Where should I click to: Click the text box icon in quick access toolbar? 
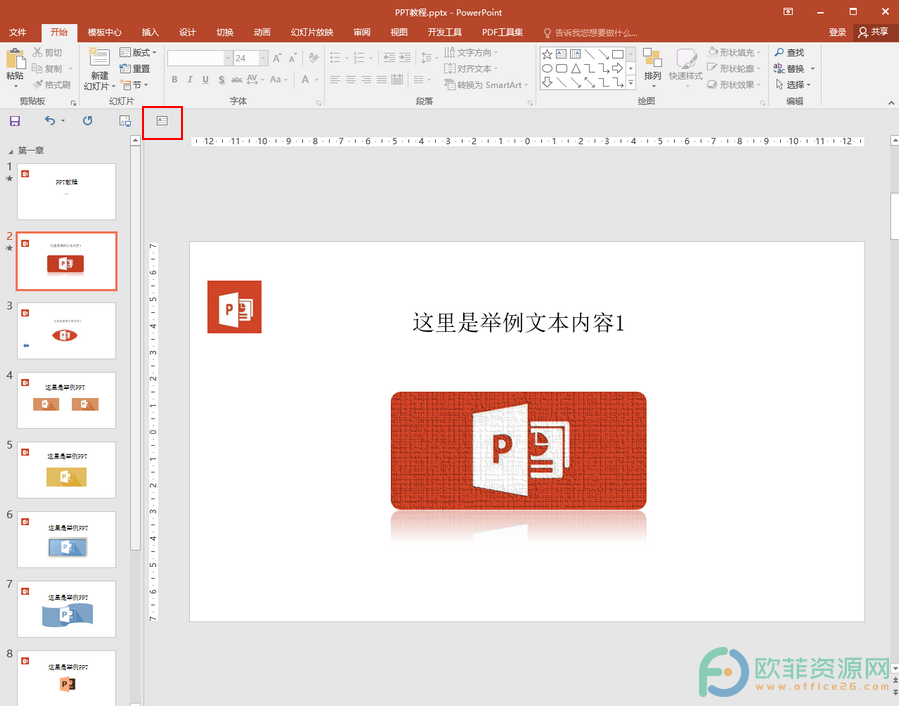[x=162, y=120]
